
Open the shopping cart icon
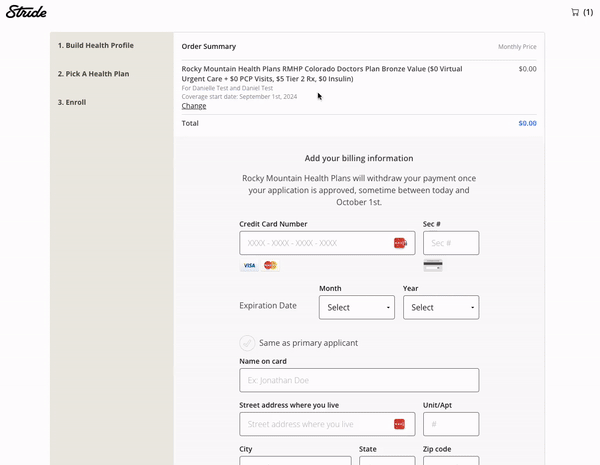coord(575,12)
